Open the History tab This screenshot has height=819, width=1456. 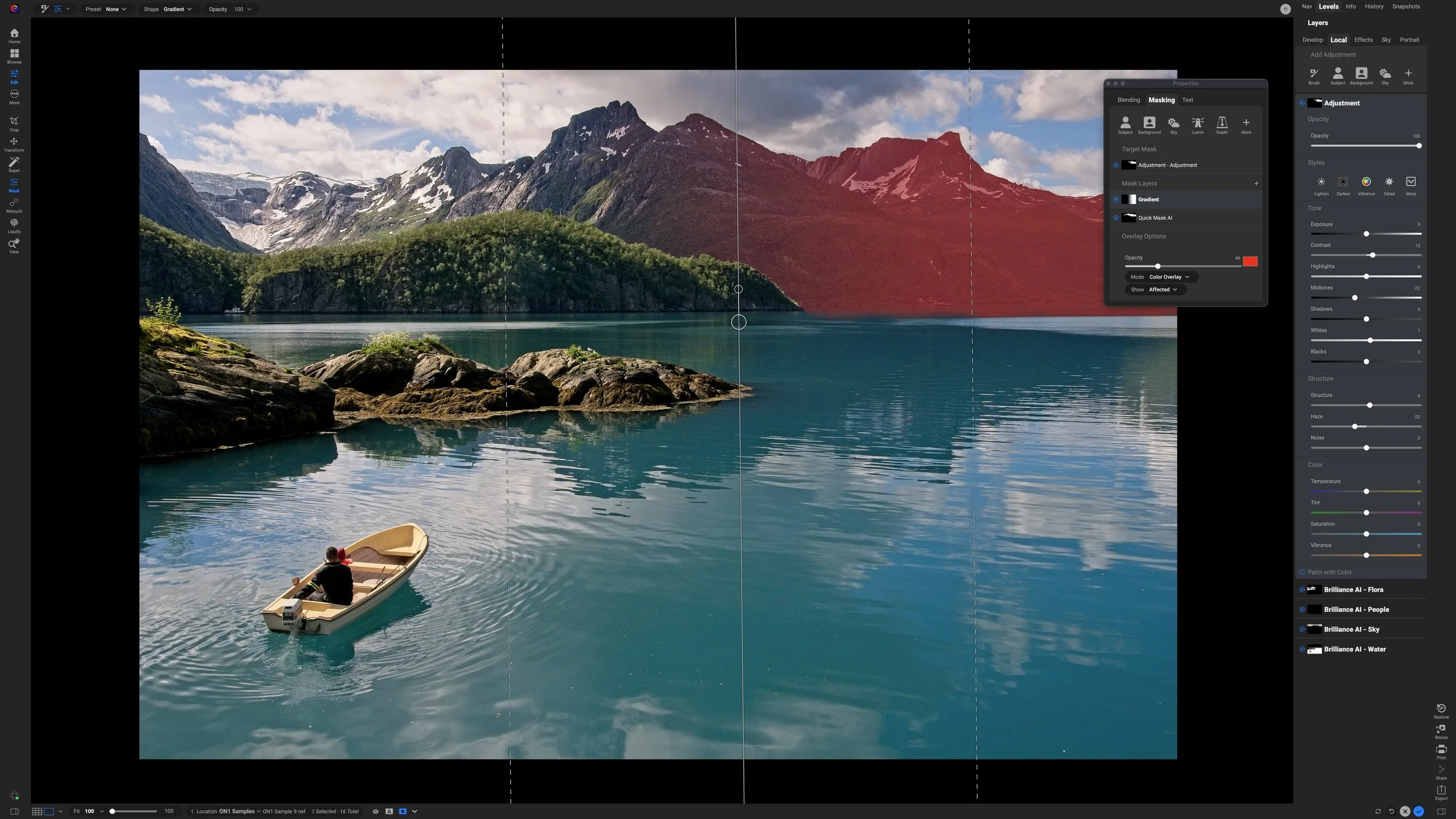pyautogui.click(x=1374, y=6)
